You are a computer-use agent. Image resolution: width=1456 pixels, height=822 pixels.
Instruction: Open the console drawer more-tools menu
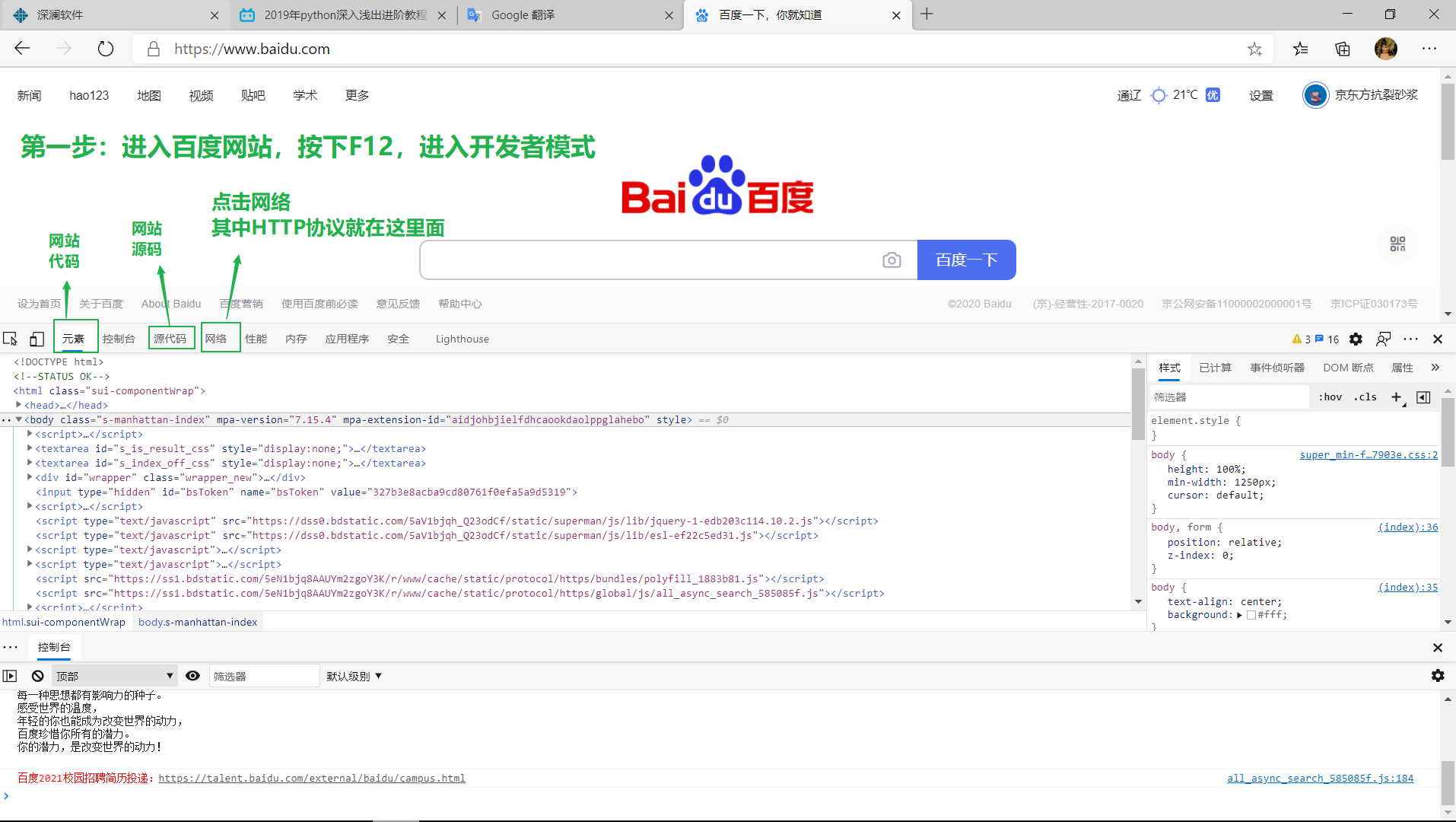[11, 648]
